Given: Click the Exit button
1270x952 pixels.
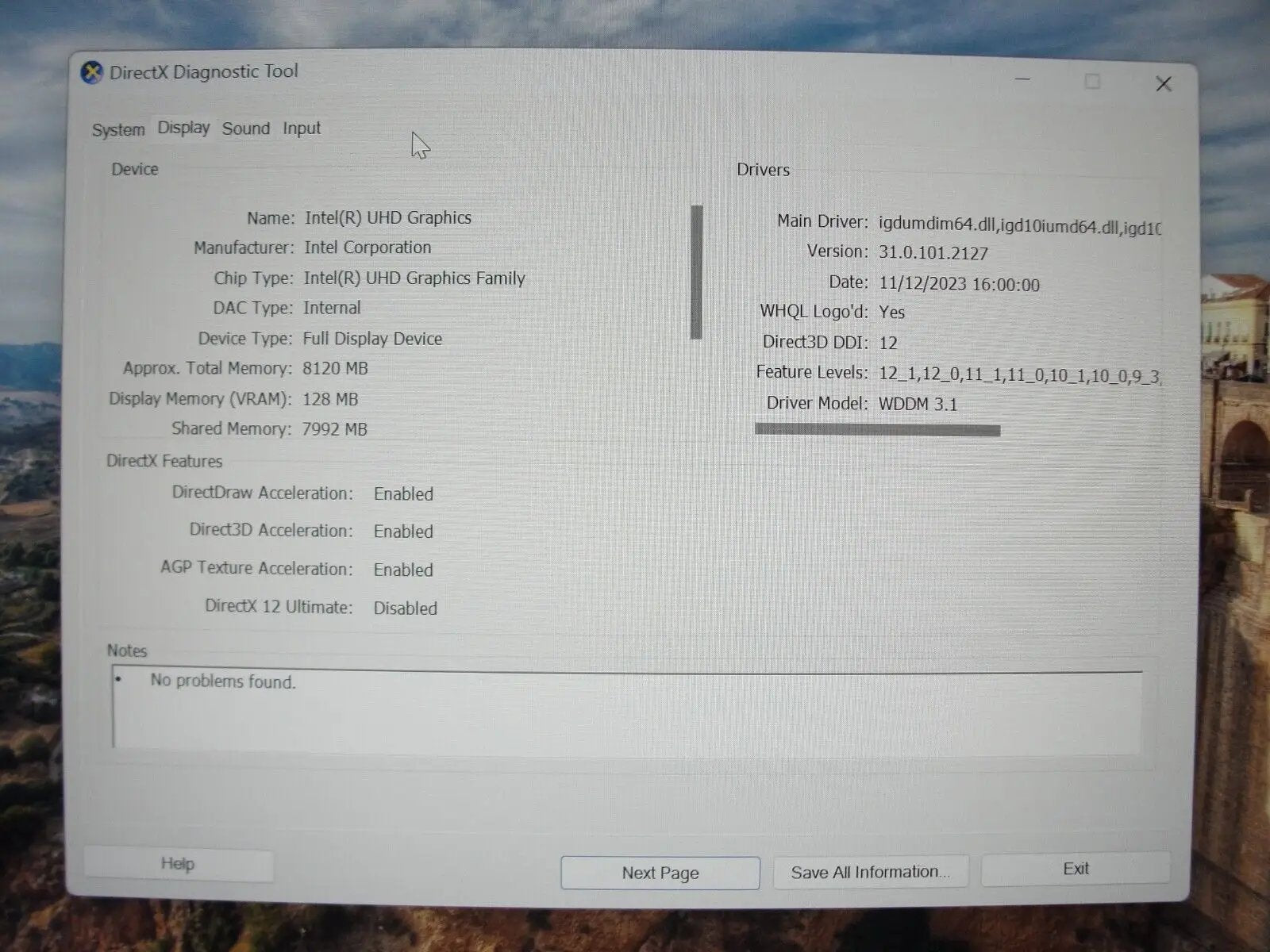Looking at the screenshot, I should point(1076,869).
